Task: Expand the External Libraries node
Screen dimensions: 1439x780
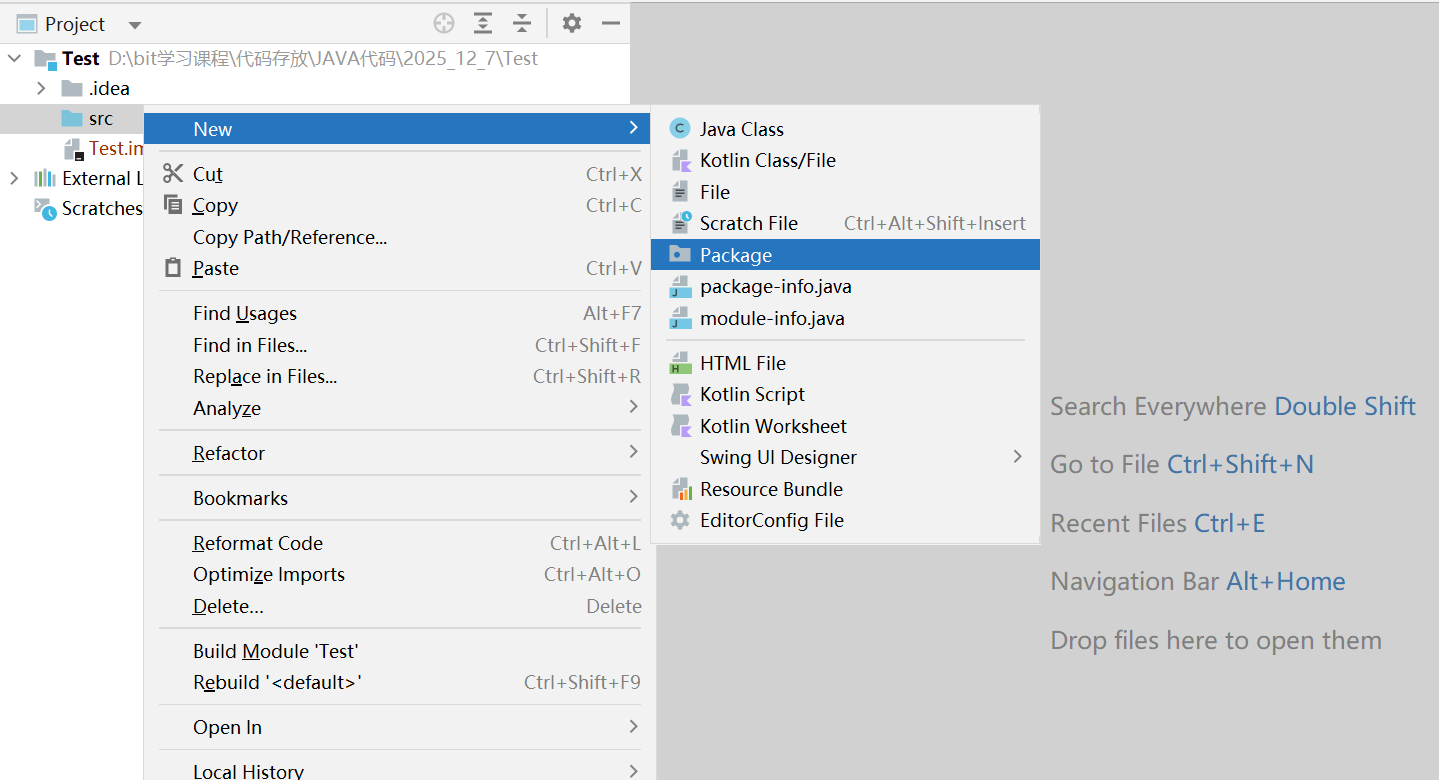Action: point(14,178)
